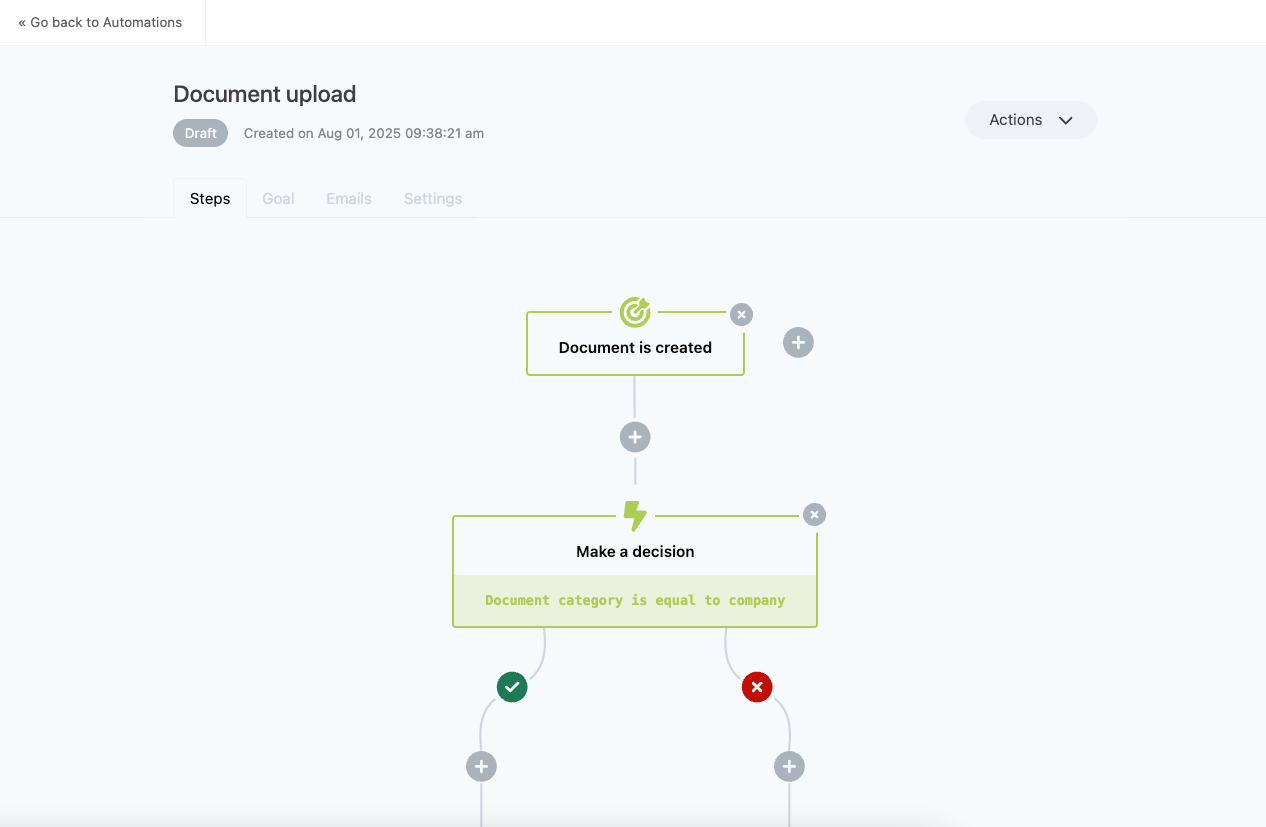Open the Settings tab
The width and height of the screenshot is (1266, 827).
(x=433, y=199)
